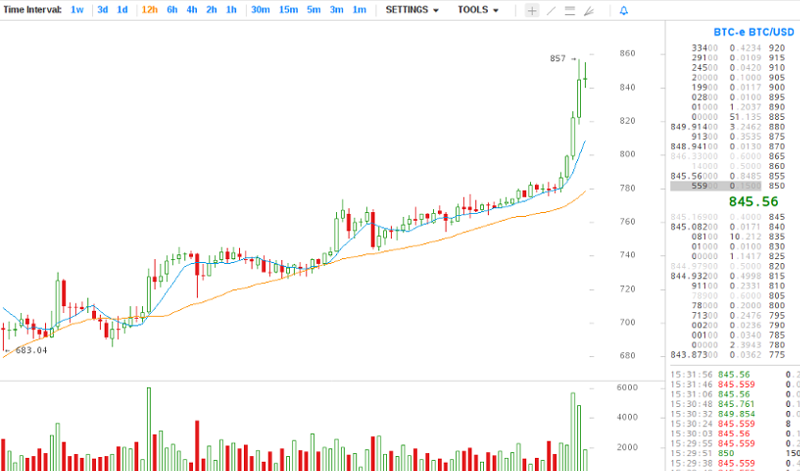Click the 860 price axis label
This screenshot has width=800, height=471.
click(x=628, y=53)
